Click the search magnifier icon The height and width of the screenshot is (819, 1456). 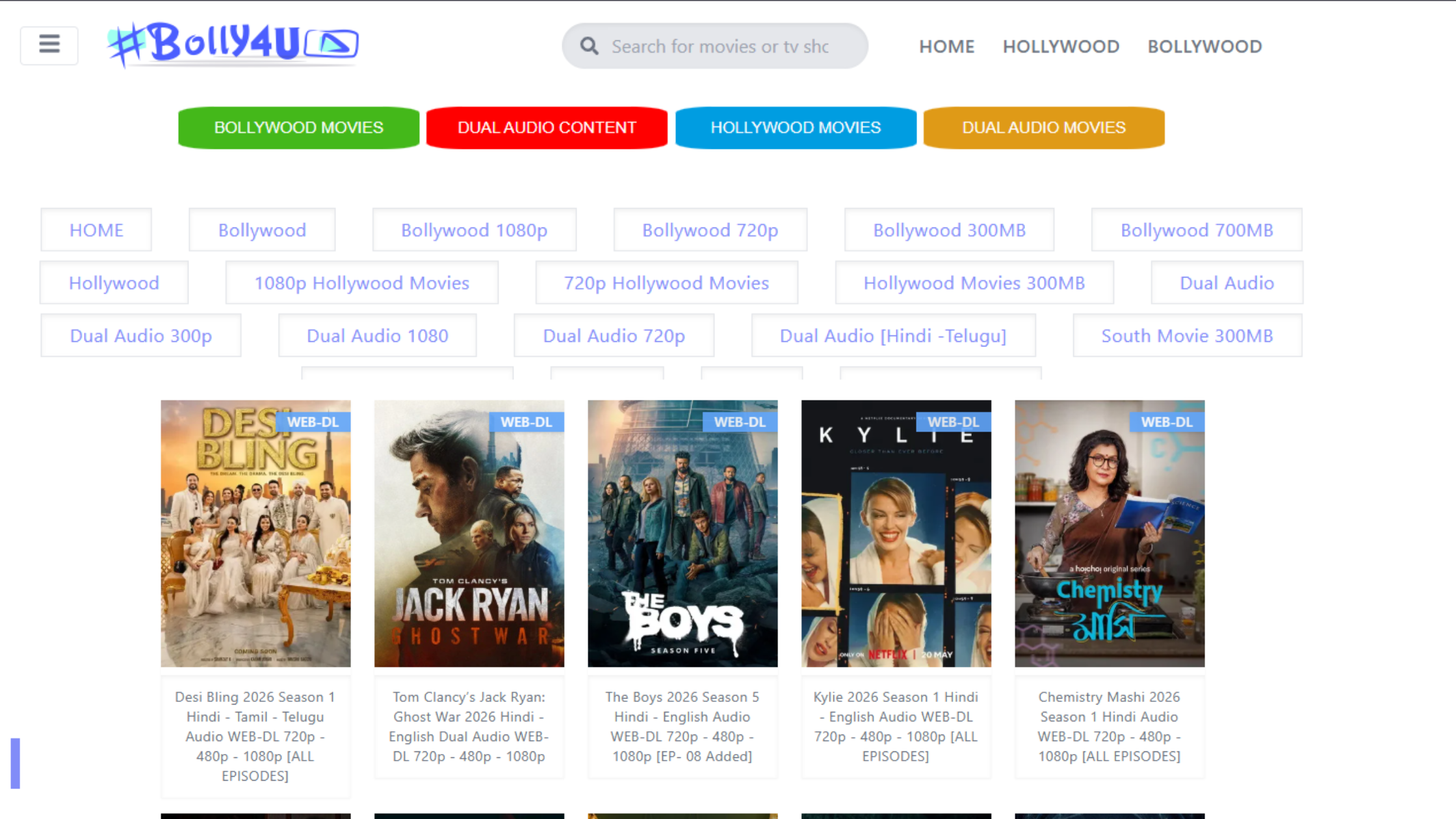click(589, 46)
